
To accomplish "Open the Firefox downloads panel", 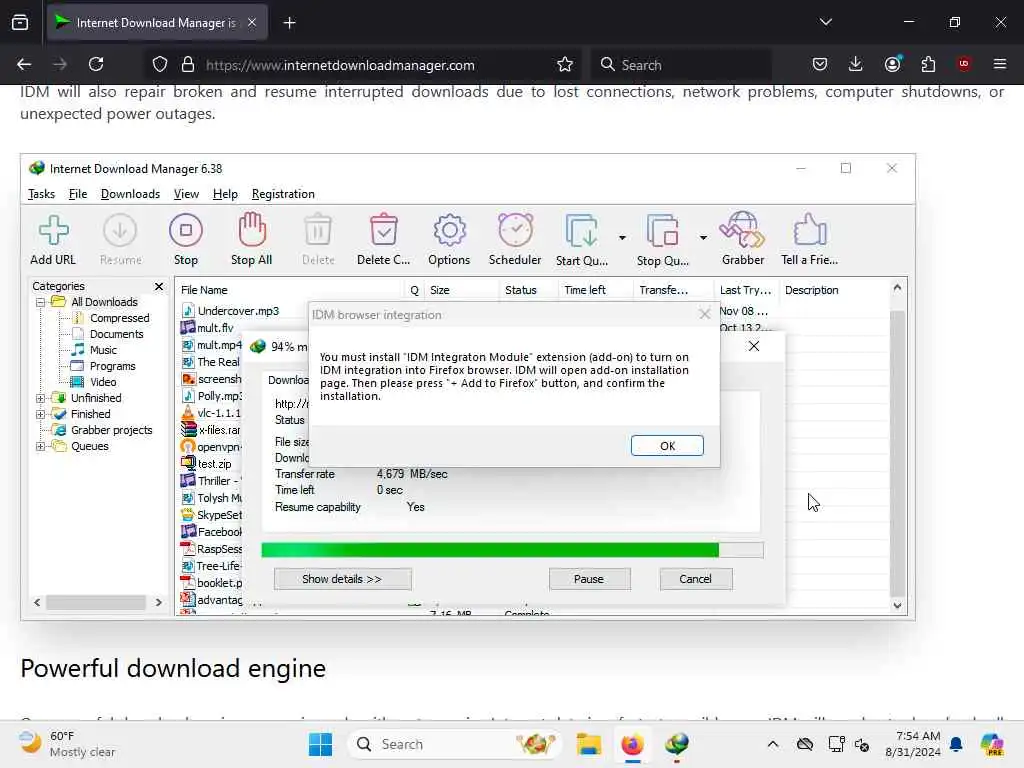I will 856,64.
